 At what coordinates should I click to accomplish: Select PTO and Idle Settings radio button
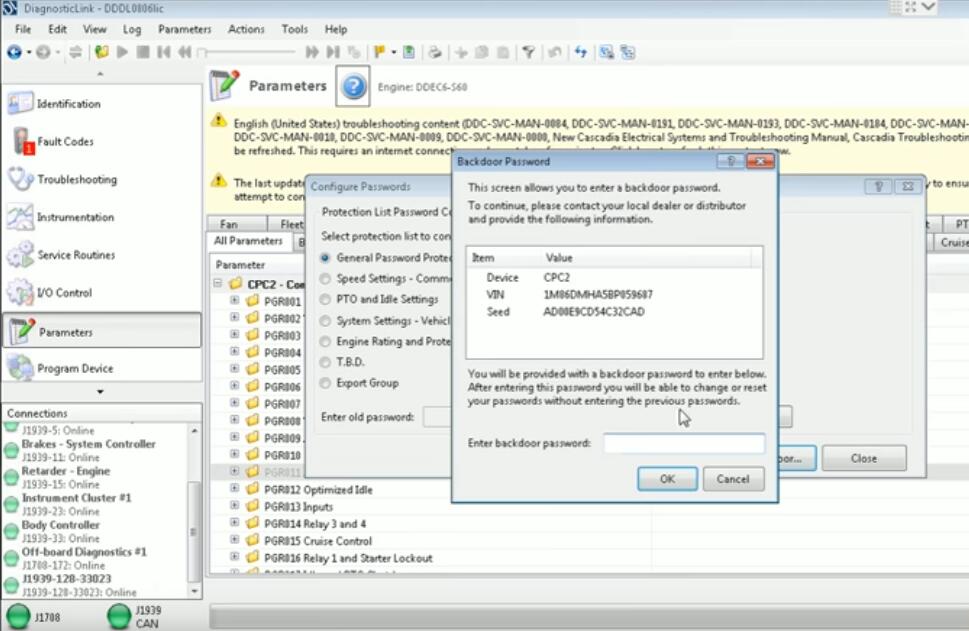coord(325,299)
